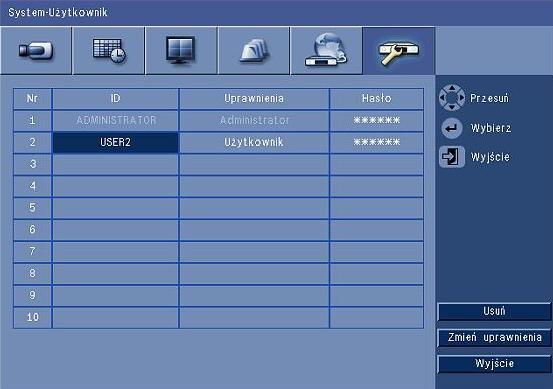Click the Hasło column header
This screenshot has width=553, height=389.
[377, 98]
